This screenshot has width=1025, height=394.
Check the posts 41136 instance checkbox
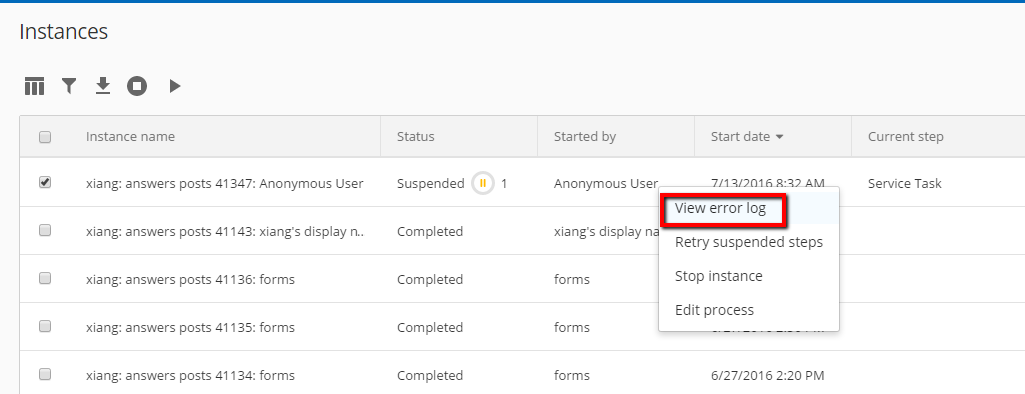[x=45, y=278]
